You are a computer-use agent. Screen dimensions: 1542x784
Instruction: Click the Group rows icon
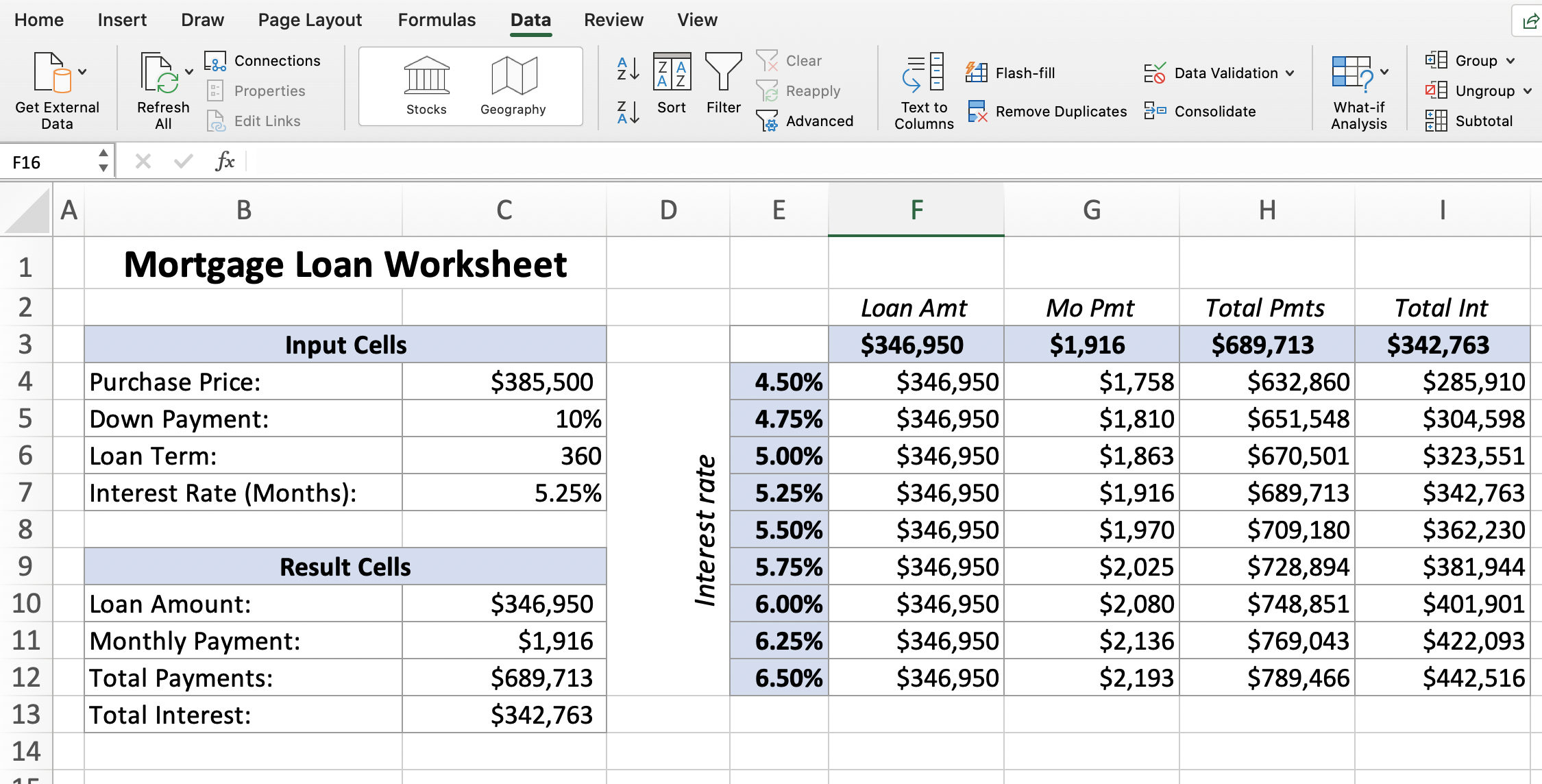pyautogui.click(x=1436, y=60)
